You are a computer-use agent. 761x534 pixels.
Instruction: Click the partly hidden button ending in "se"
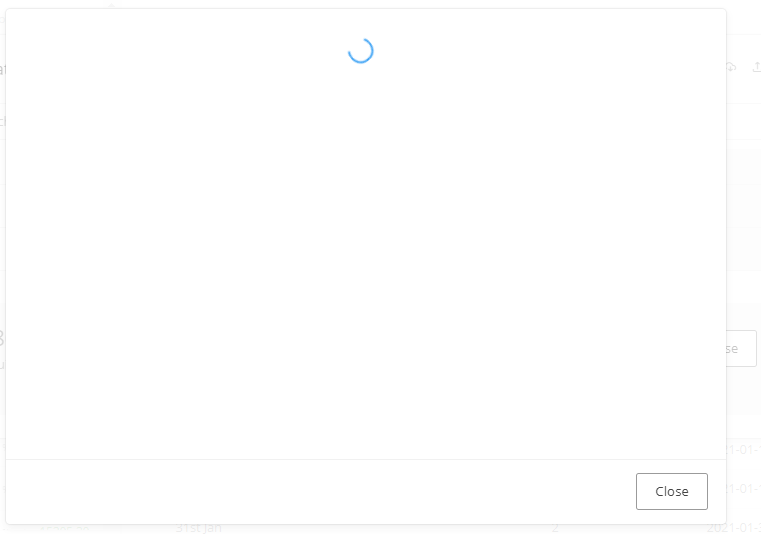[x=741, y=349]
